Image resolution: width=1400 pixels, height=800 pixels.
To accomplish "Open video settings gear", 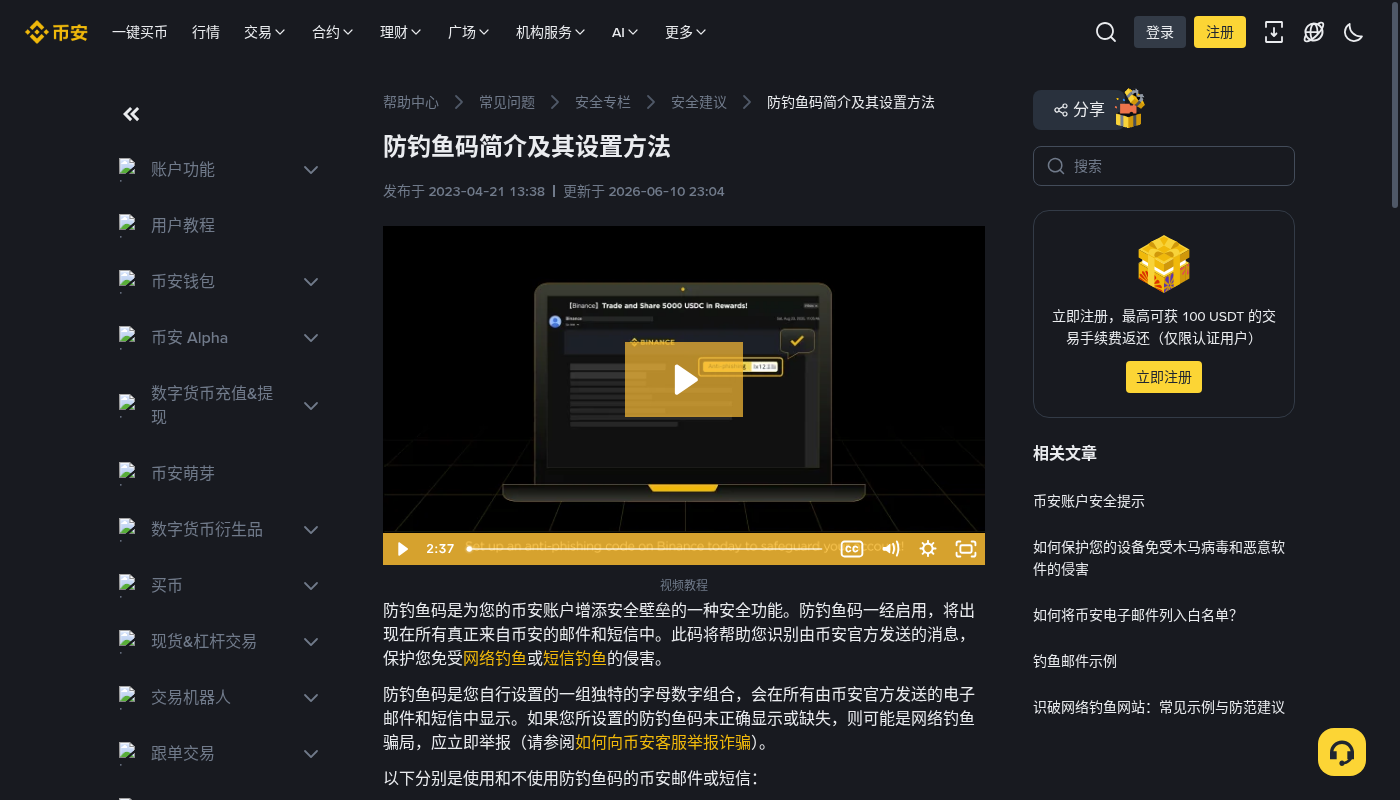I will click(928, 549).
